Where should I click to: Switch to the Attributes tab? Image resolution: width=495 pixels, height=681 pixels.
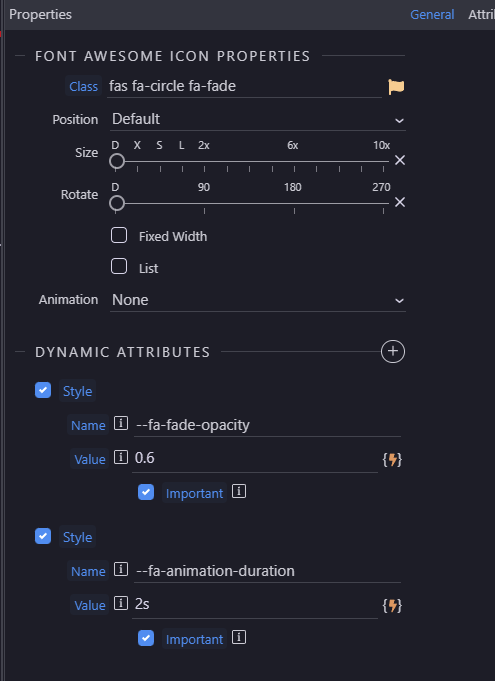481,15
